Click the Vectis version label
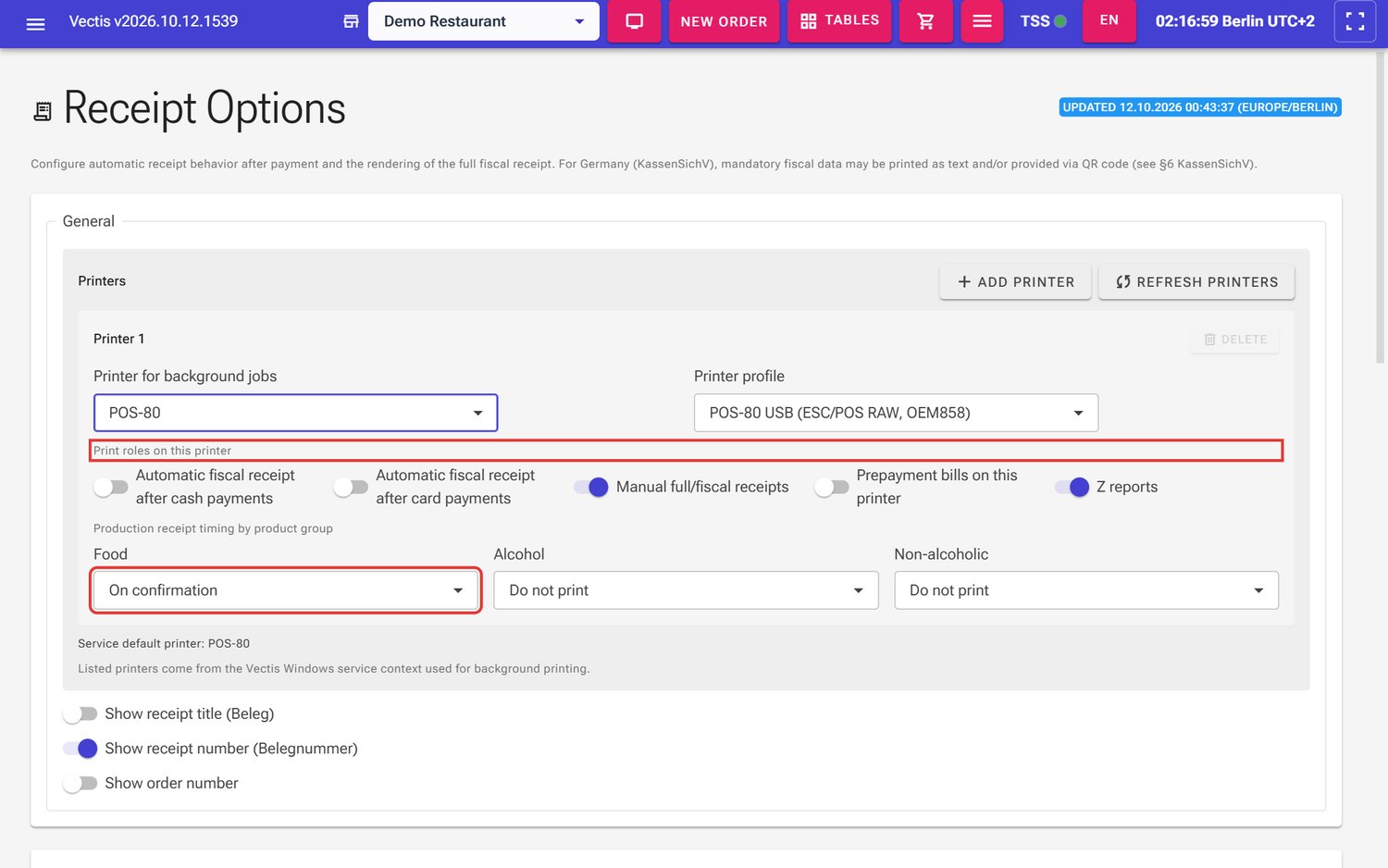Viewport: 1388px width, 868px height. click(x=154, y=21)
